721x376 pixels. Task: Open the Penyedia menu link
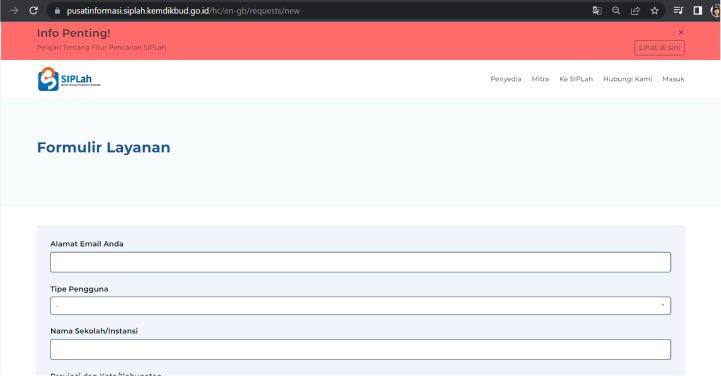pos(506,79)
